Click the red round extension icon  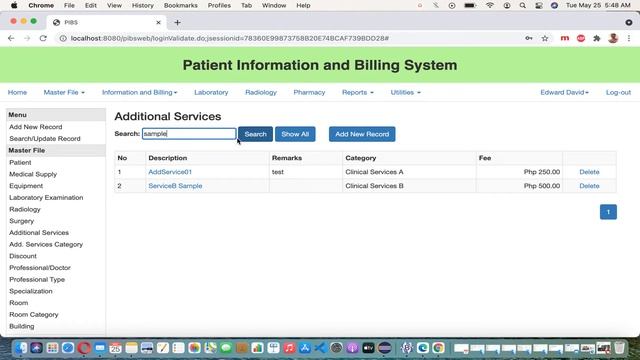tap(581, 38)
